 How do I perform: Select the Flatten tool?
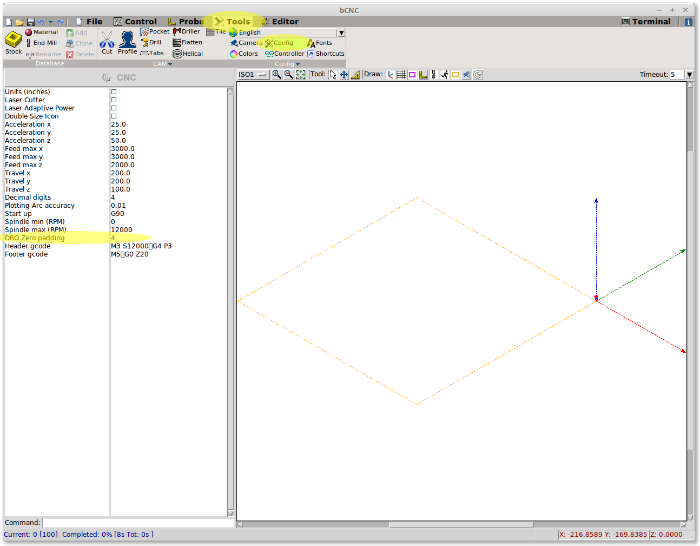(188, 42)
